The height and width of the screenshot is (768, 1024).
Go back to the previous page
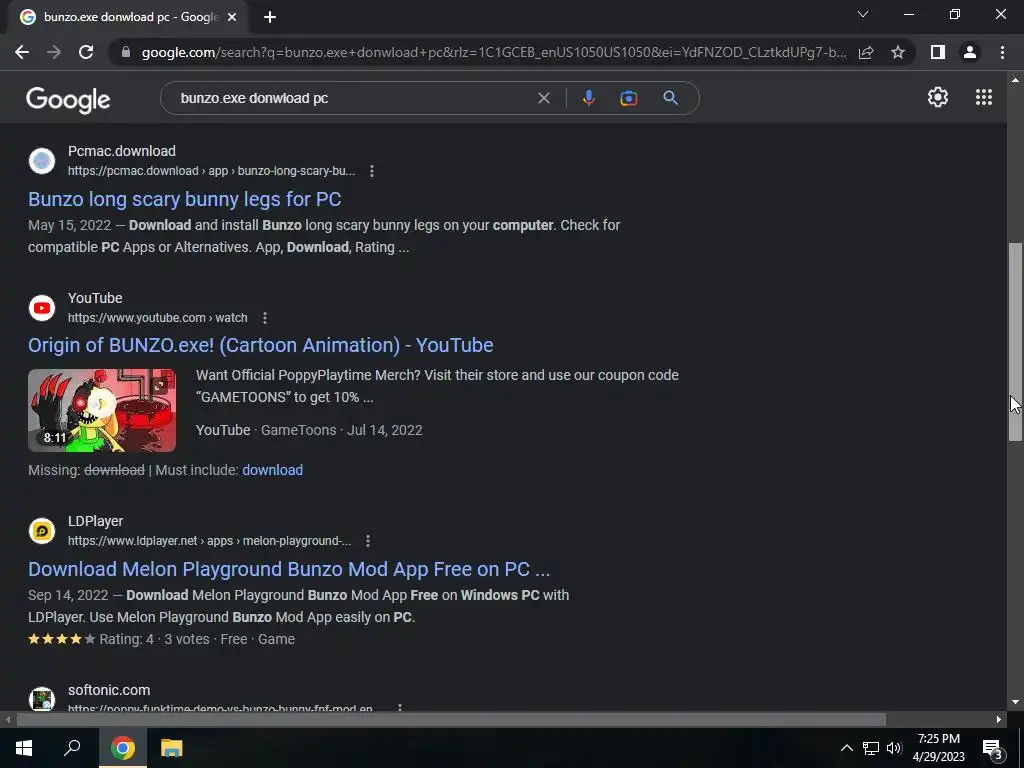22,52
